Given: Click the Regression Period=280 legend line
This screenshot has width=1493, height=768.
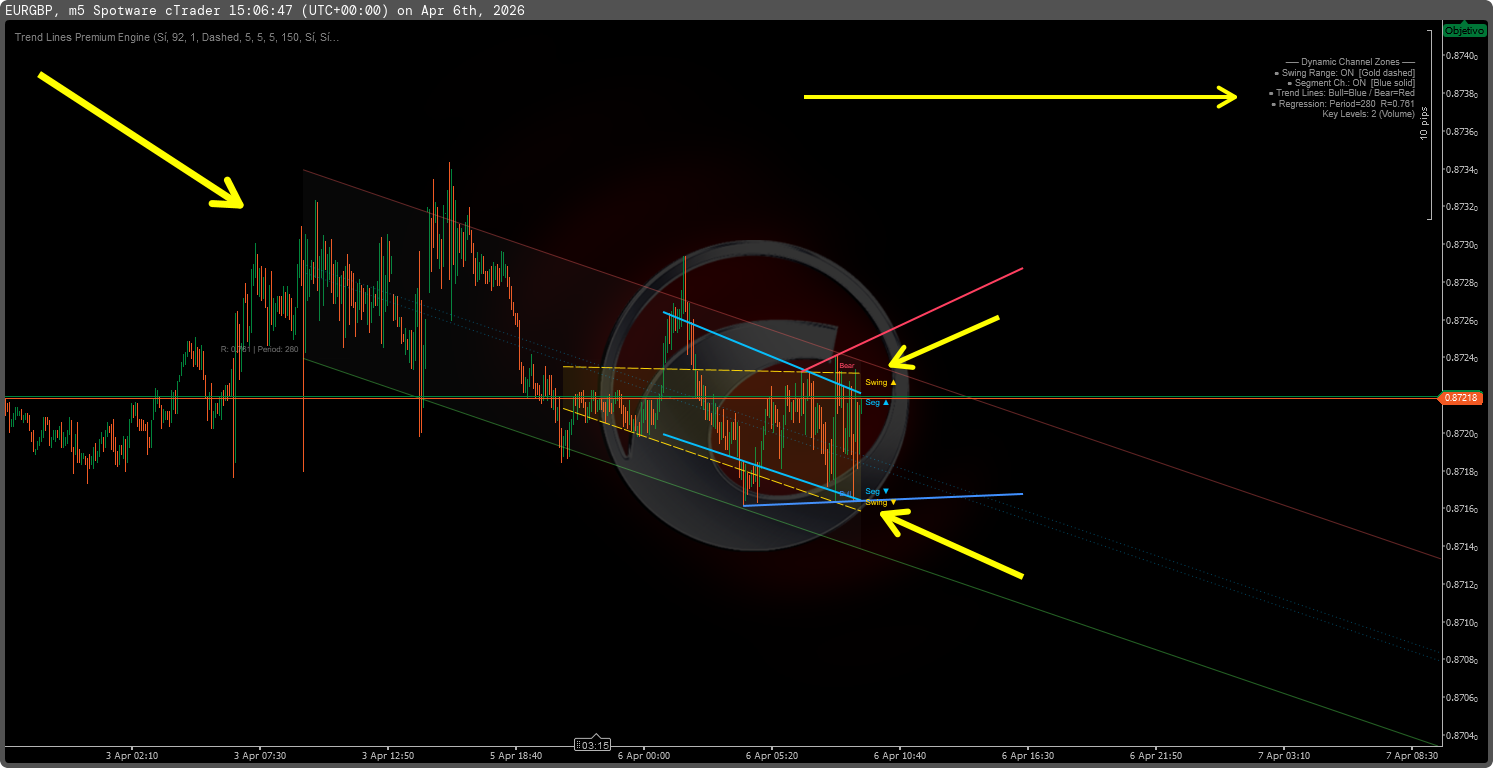Looking at the screenshot, I should pyautogui.click(x=1346, y=104).
